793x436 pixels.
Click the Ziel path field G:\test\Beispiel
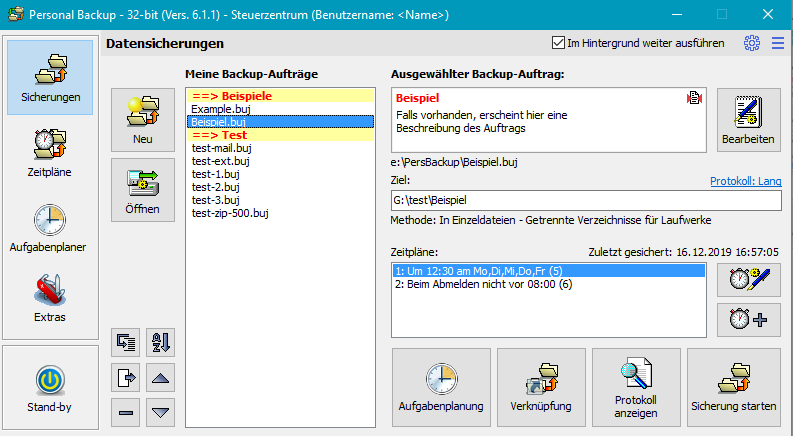[586, 200]
